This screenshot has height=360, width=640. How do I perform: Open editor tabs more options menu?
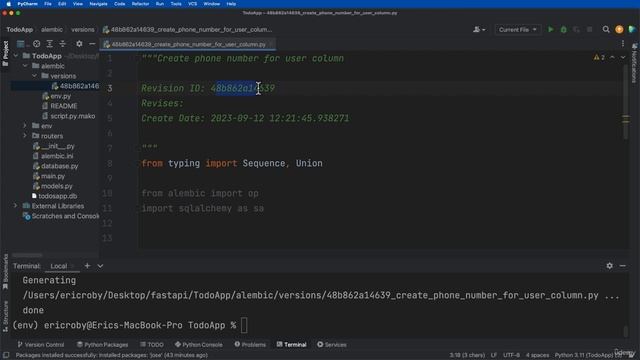coord(623,44)
